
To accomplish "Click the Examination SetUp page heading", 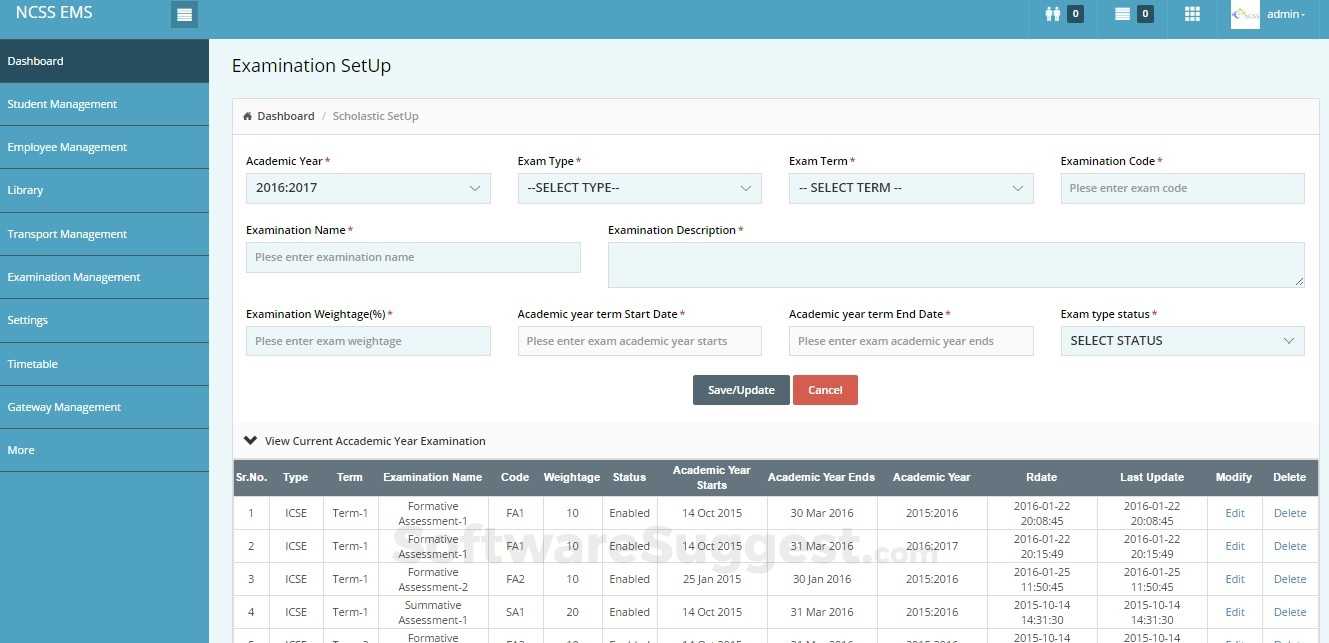I will [311, 66].
